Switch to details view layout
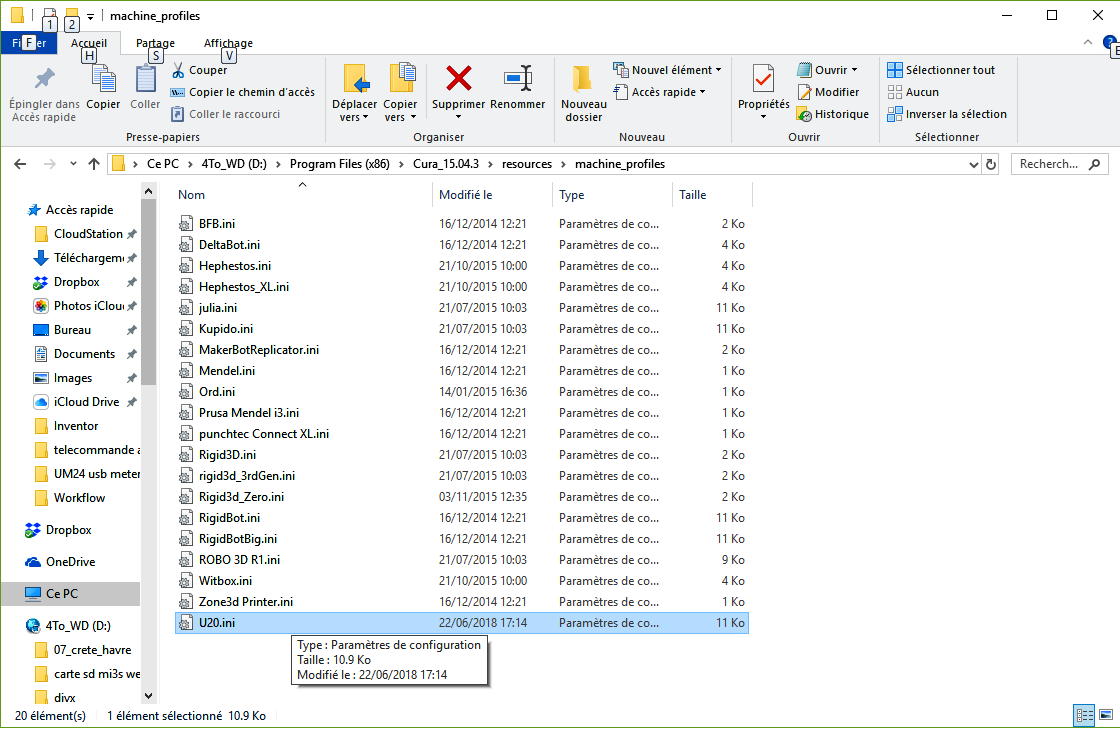 pos(1084,715)
